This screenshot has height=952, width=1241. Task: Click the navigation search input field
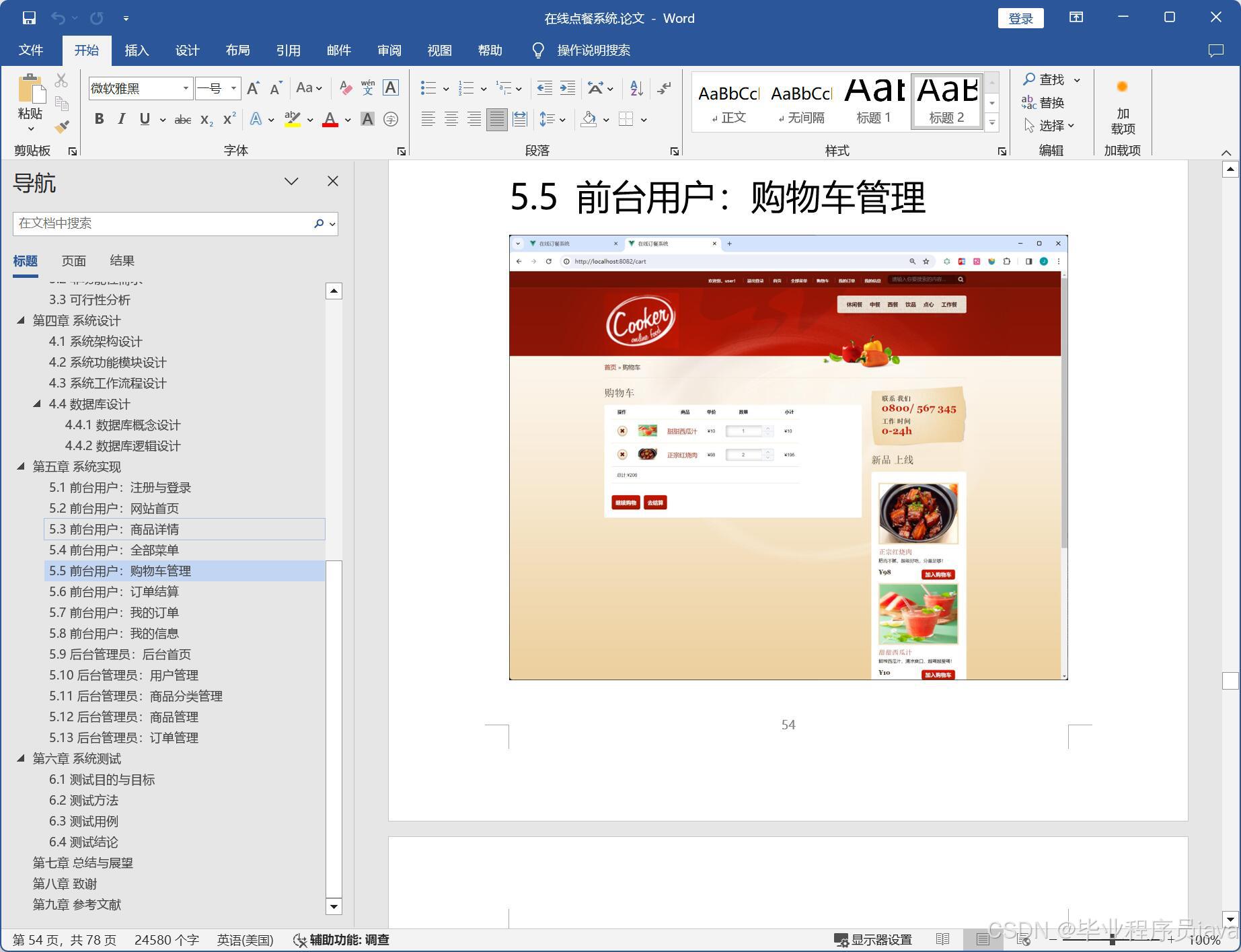pyautogui.click(x=162, y=223)
